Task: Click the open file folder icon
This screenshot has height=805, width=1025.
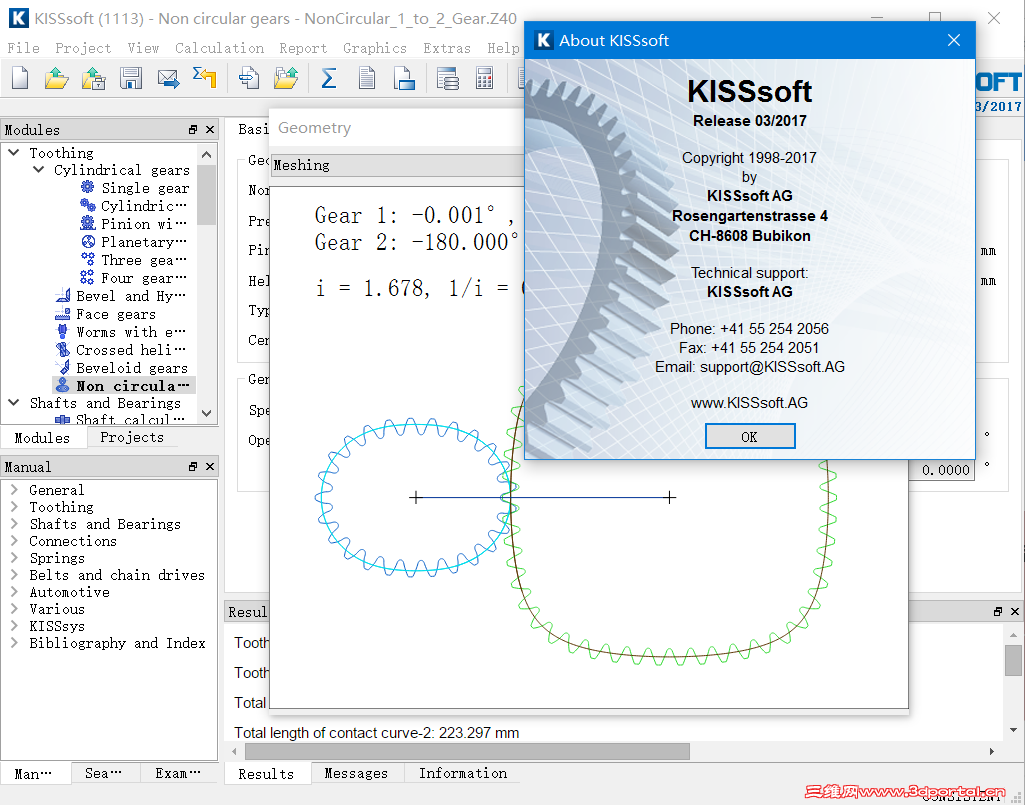Action: [x=57, y=78]
